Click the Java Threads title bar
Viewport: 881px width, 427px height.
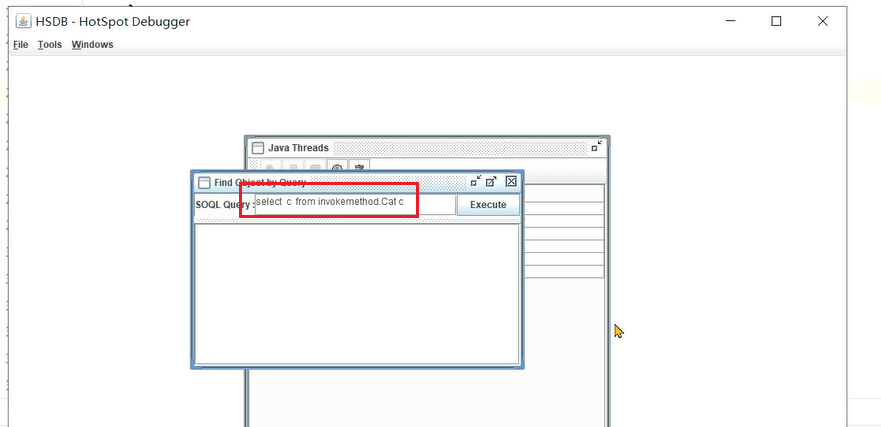450,148
